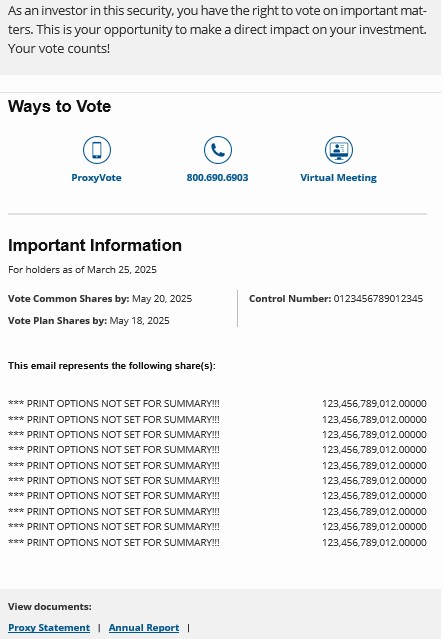The width and height of the screenshot is (443, 639).
Task: Open the Annual Report document
Action: (x=144, y=628)
